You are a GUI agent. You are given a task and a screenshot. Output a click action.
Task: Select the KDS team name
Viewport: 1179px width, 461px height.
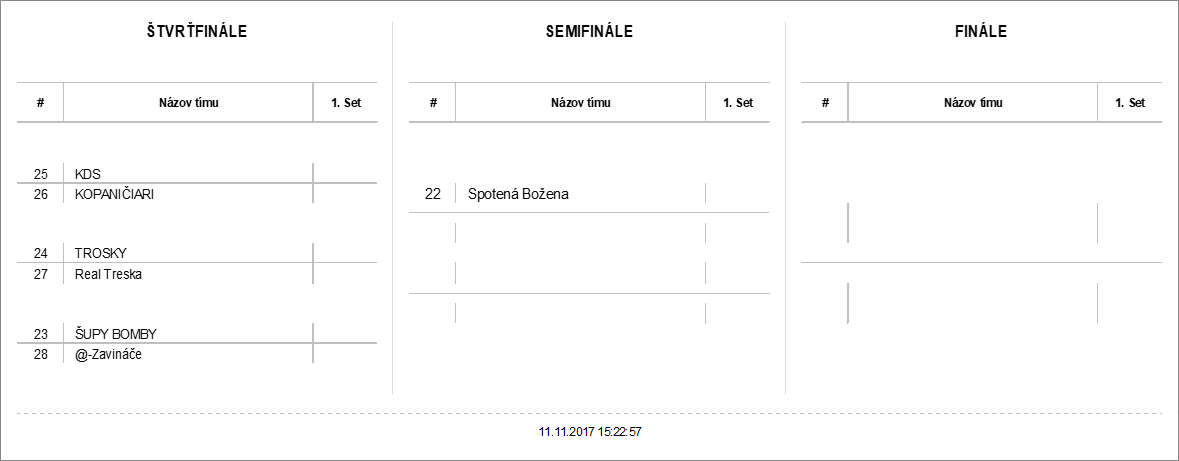pos(88,174)
